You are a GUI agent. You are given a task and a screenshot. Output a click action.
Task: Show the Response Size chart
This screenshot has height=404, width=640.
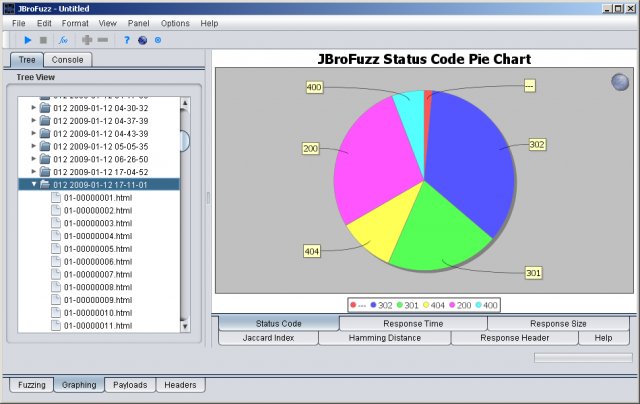tap(558, 324)
